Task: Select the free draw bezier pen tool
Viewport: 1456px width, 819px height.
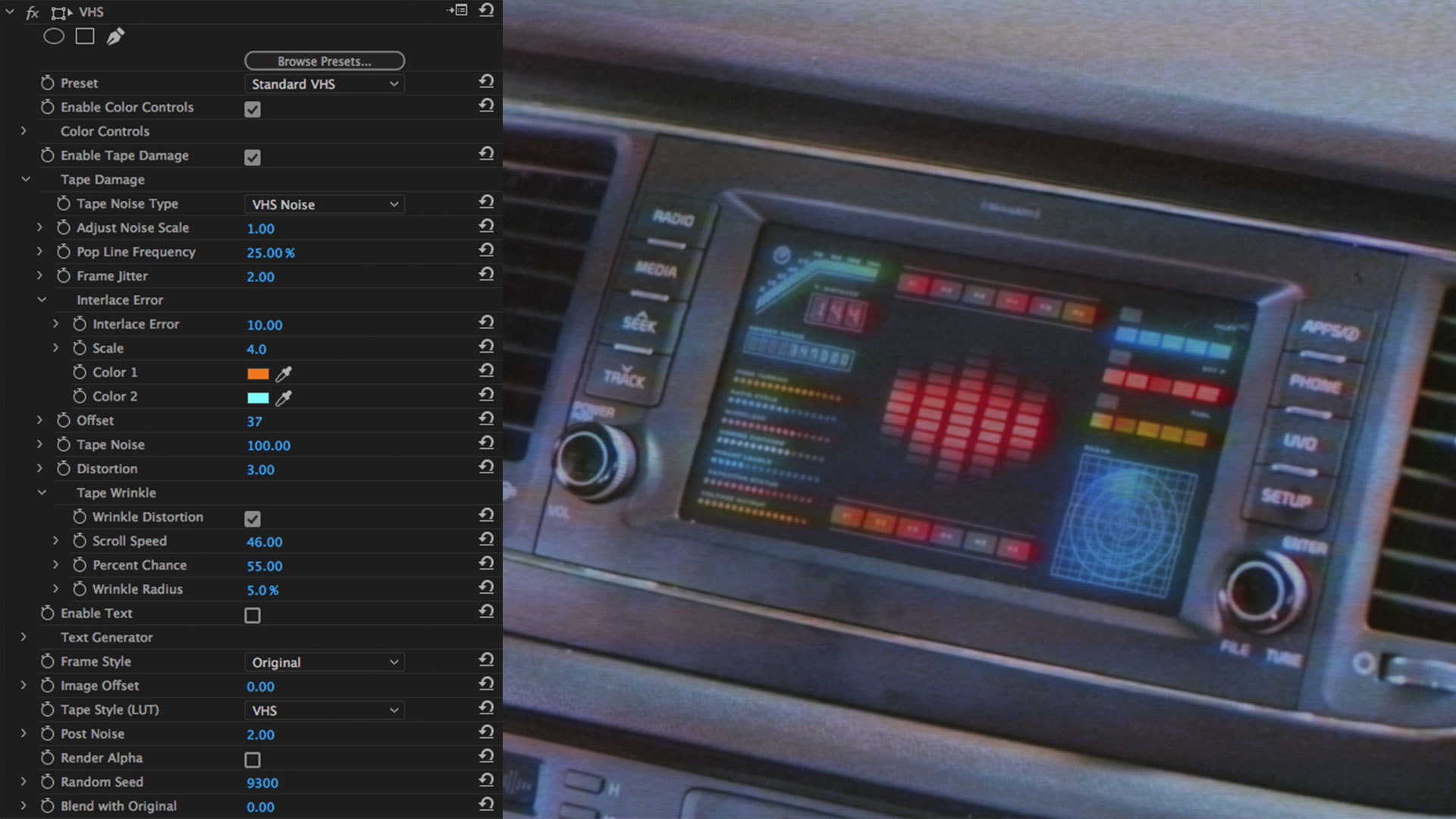Action: click(x=115, y=36)
